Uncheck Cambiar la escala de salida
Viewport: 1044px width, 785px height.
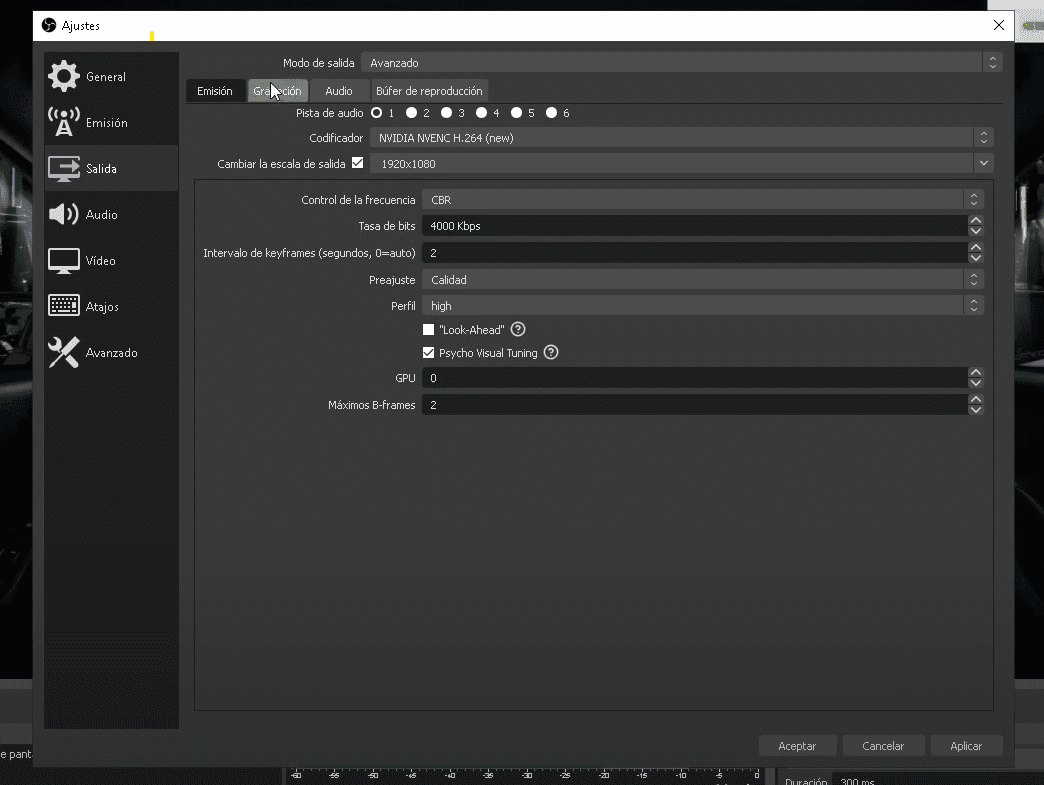click(358, 163)
